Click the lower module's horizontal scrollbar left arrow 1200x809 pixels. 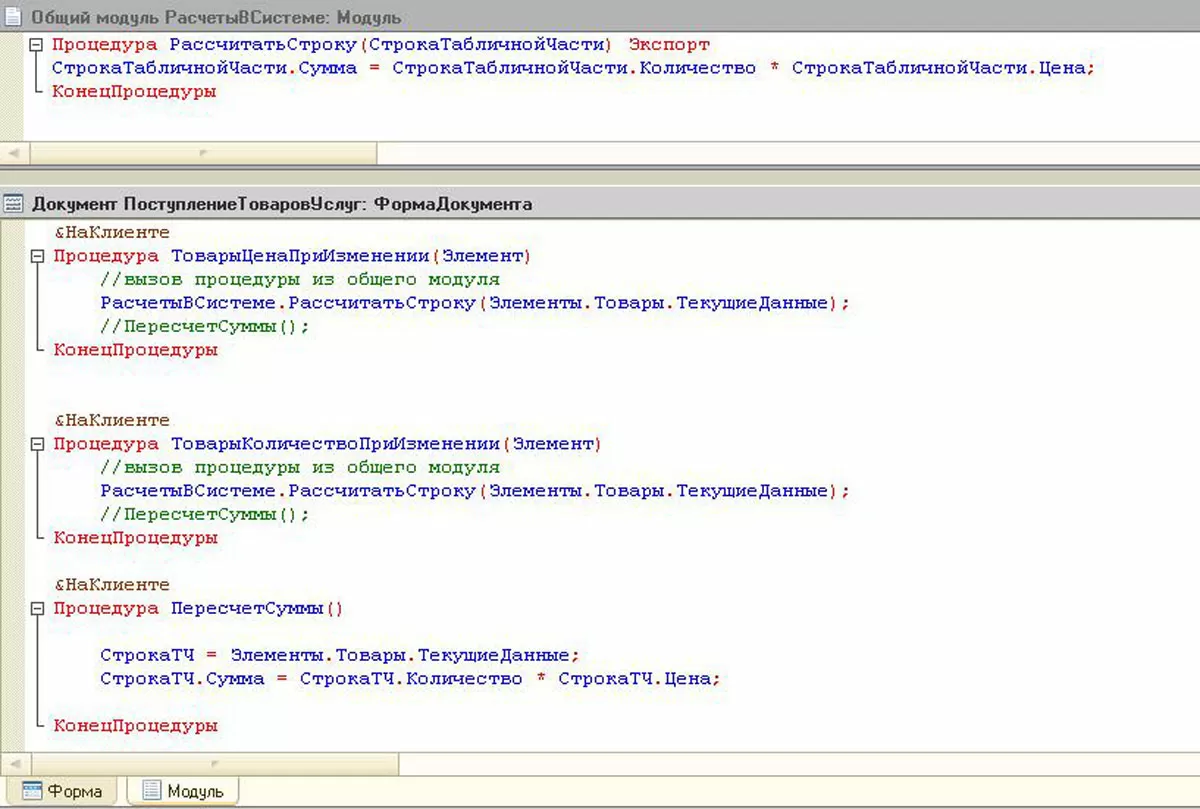14,763
